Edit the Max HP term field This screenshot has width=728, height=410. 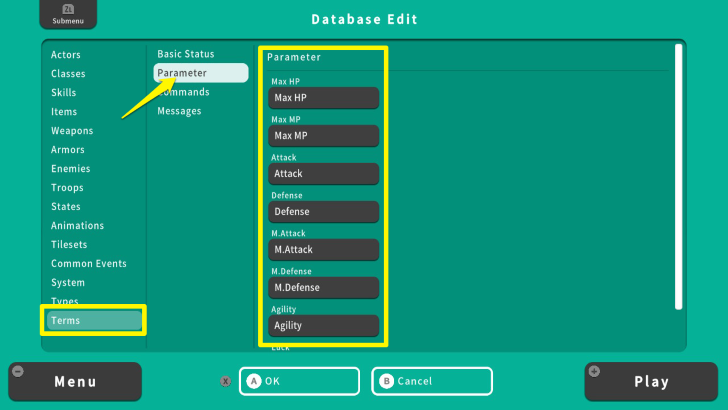(x=324, y=98)
